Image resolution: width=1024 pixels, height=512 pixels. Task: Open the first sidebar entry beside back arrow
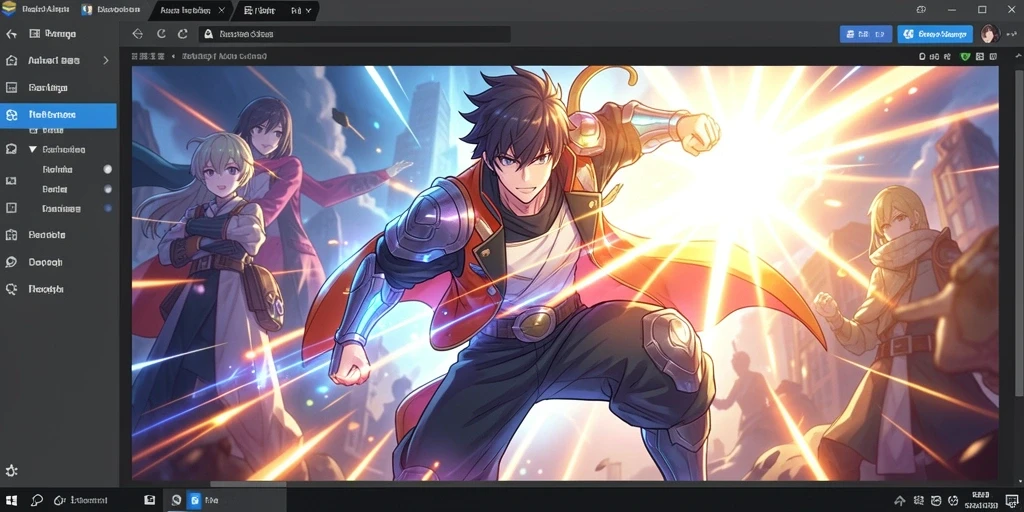(x=53, y=34)
